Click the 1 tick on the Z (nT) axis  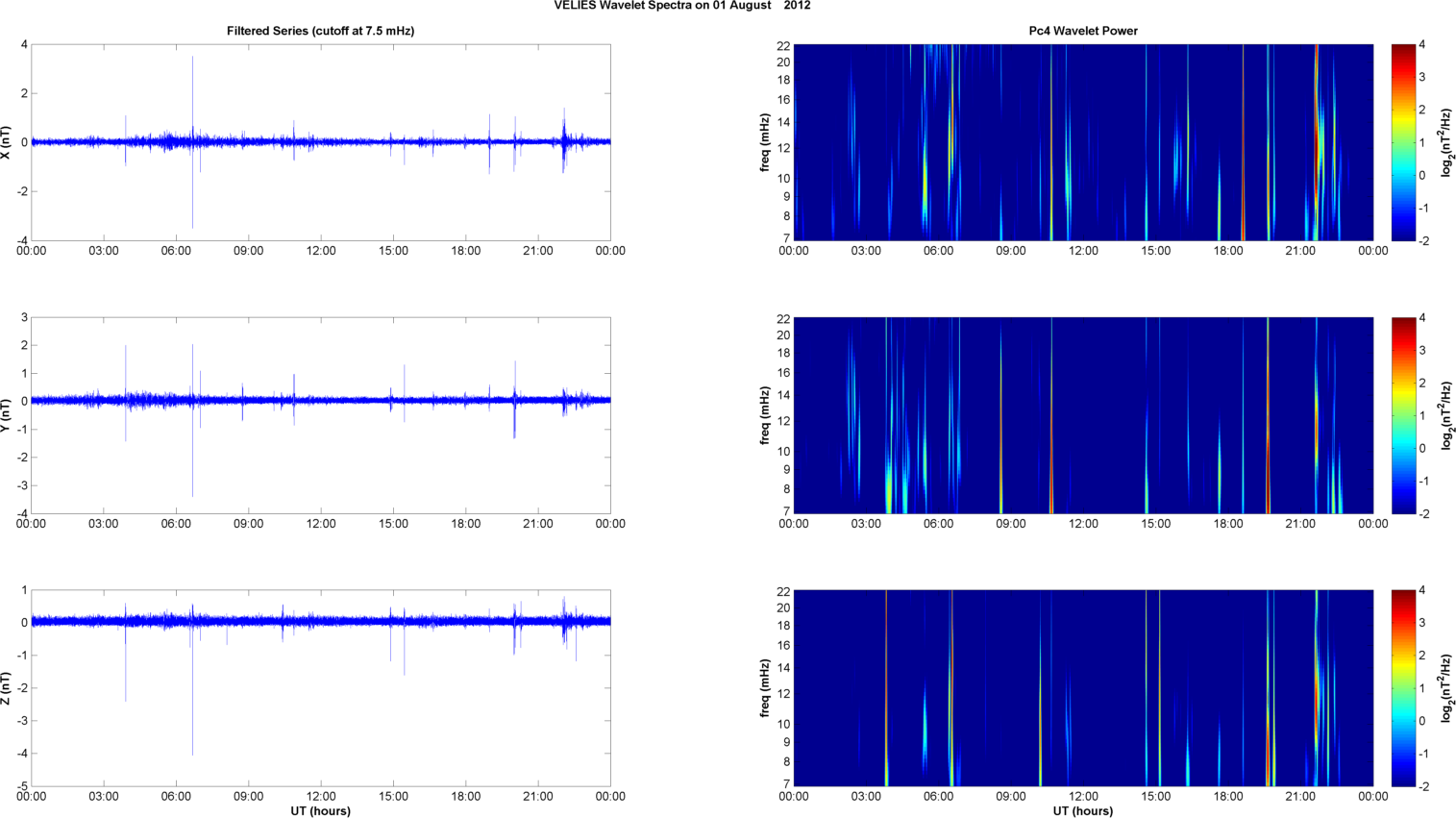point(24,590)
